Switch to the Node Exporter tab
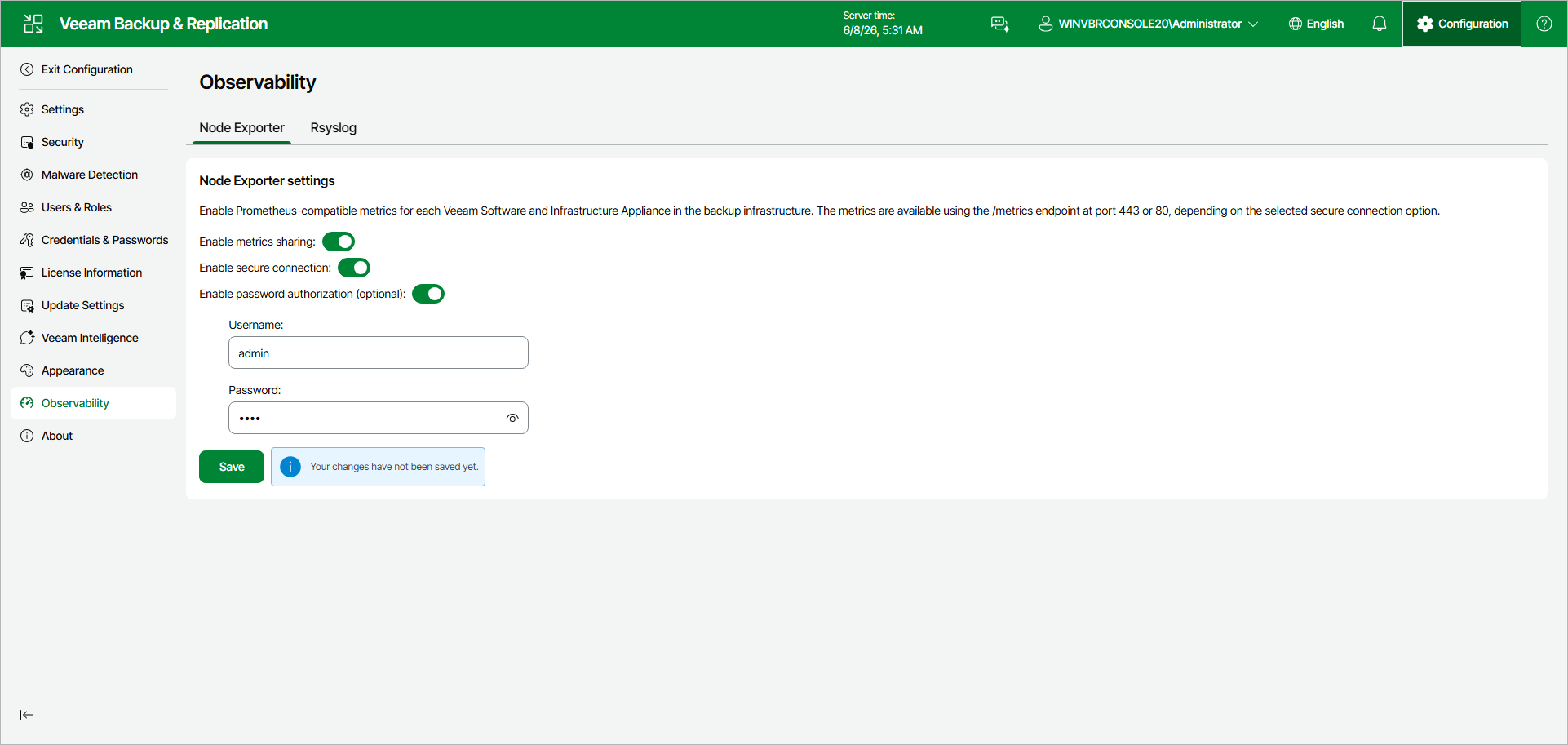Image resolution: width=1568 pixels, height=745 pixels. pyautogui.click(x=241, y=128)
